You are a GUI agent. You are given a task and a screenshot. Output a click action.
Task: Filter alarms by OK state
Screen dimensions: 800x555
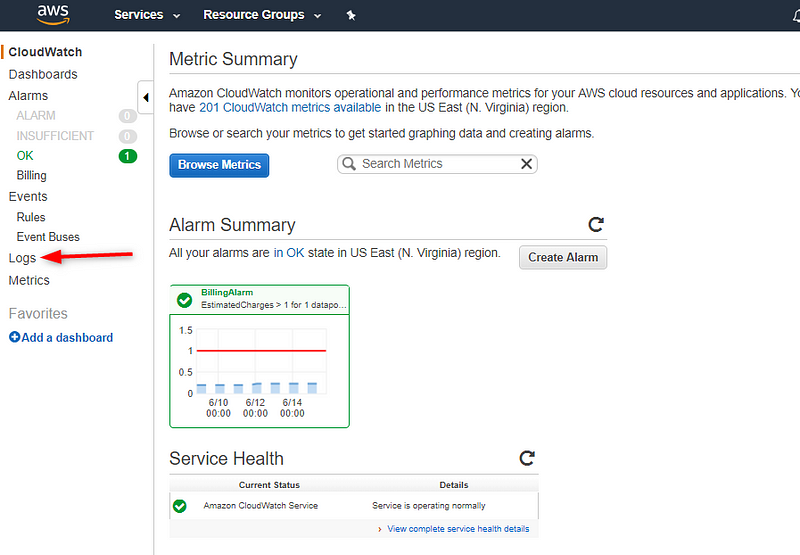pyautogui.click(x=25, y=156)
